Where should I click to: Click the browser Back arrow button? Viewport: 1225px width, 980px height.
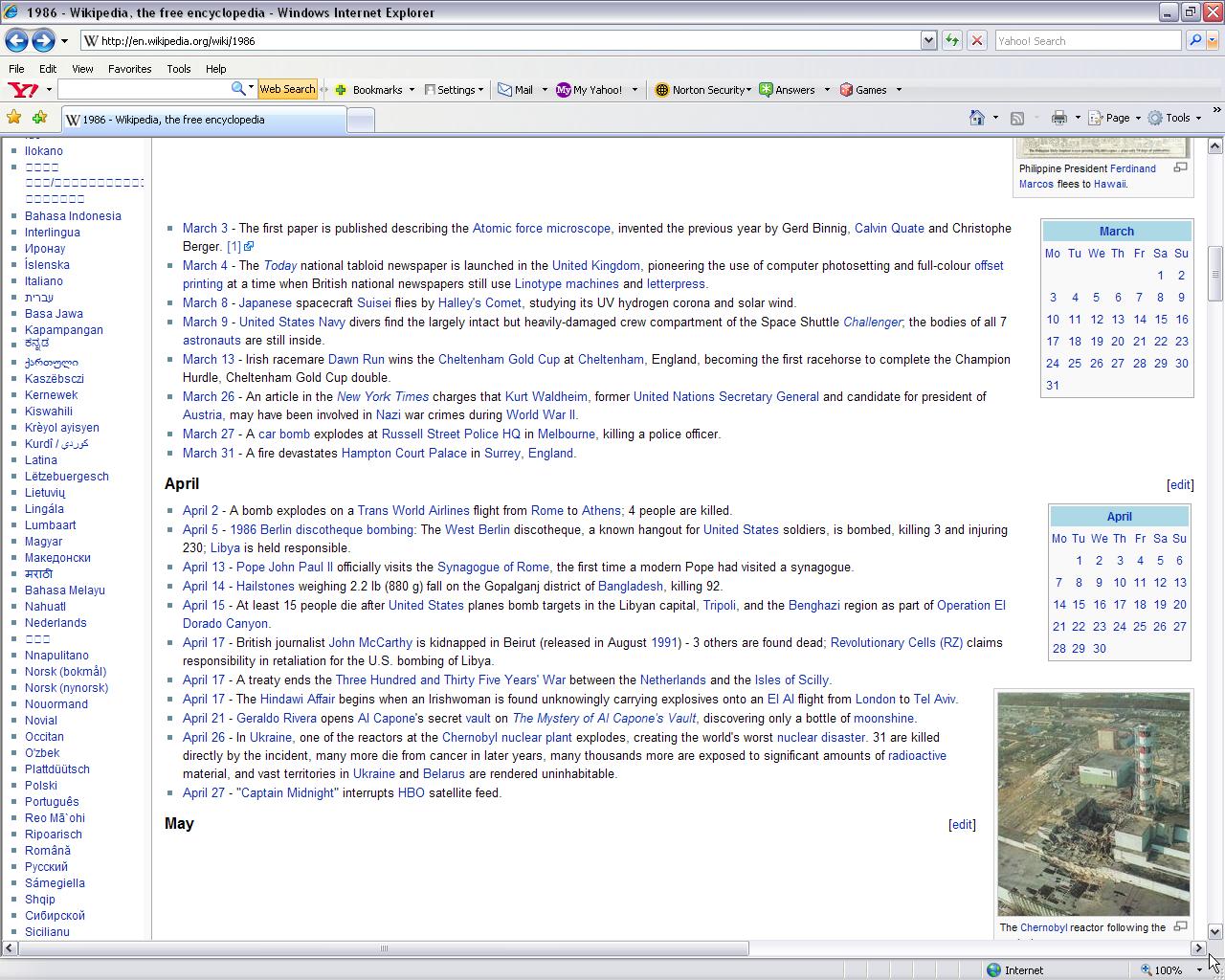[16, 40]
